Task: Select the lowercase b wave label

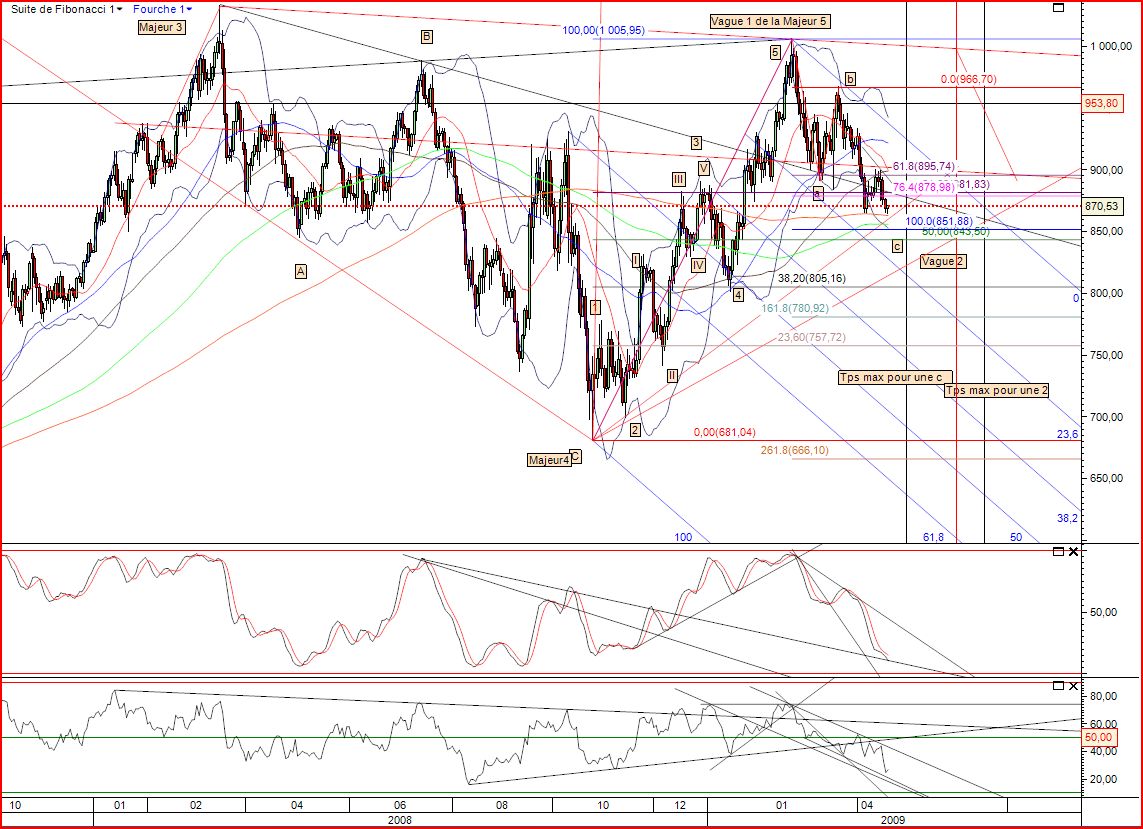Action: tap(851, 79)
